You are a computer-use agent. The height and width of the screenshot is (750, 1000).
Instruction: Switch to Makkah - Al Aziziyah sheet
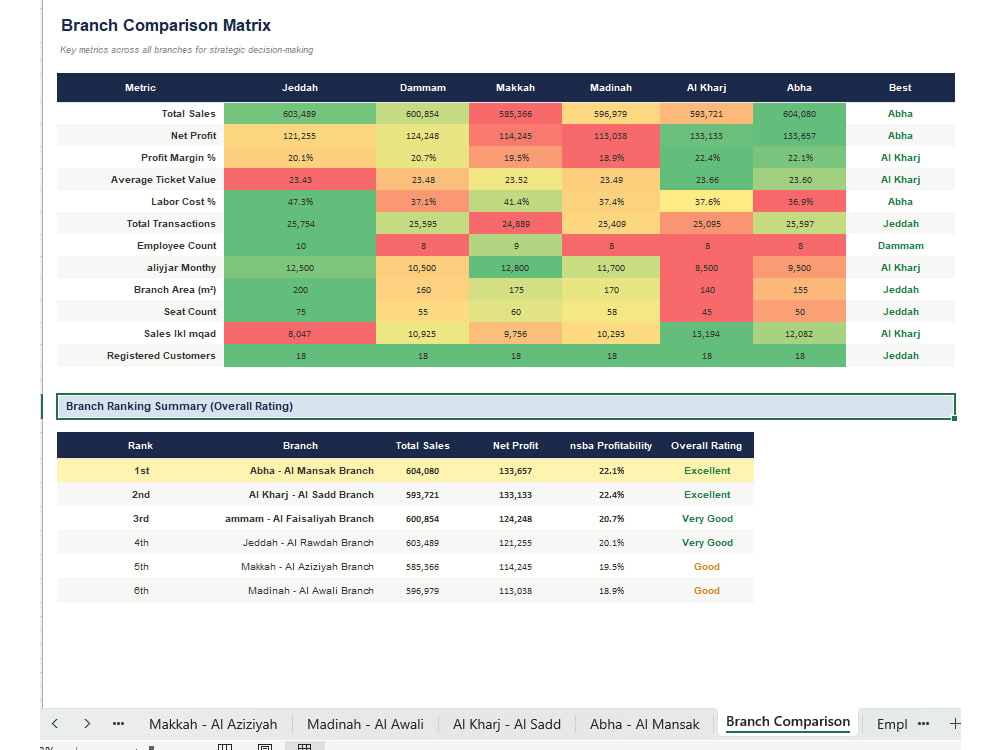tap(213, 724)
